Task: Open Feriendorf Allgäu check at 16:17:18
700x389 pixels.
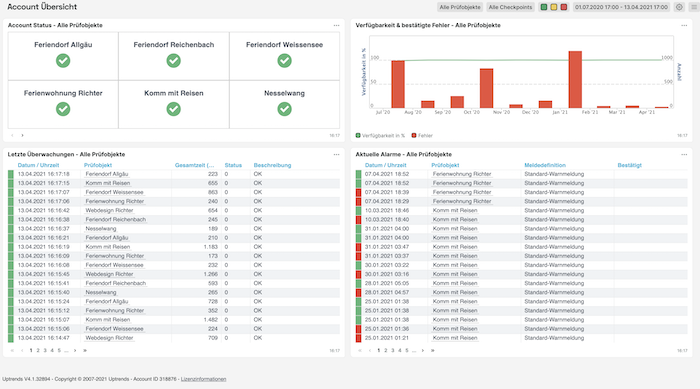Action: pyautogui.click(x=107, y=174)
